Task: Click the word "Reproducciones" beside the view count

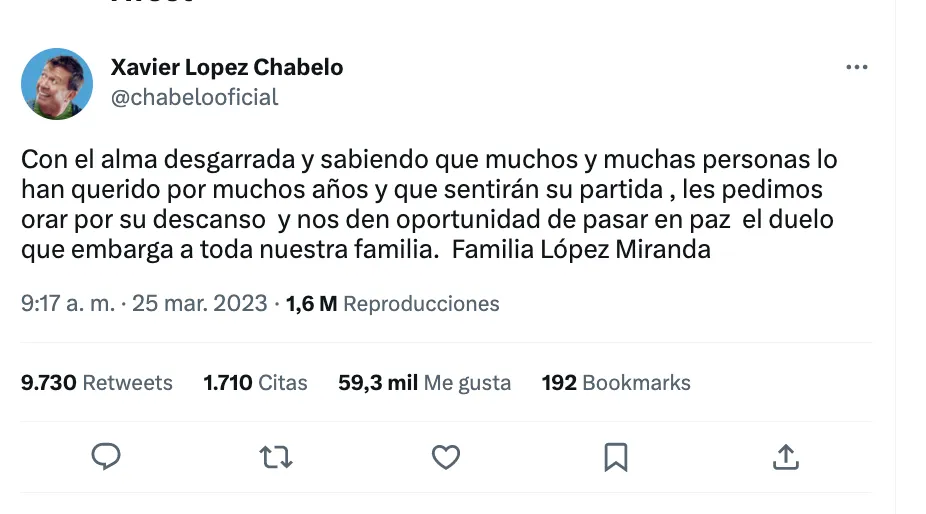Action: click(x=421, y=303)
